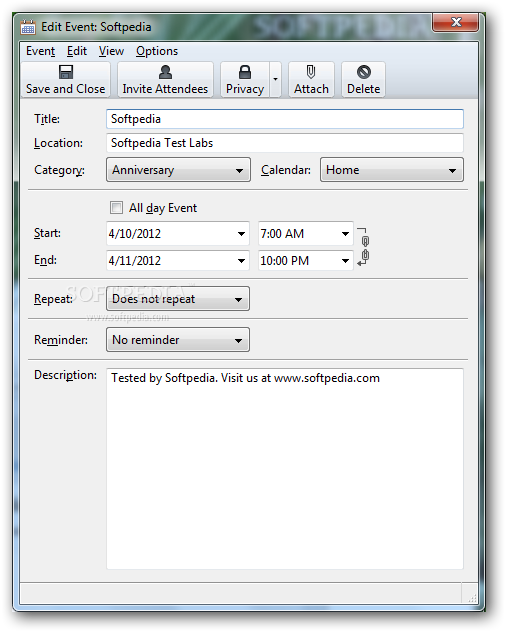The image size is (506, 632).
Task: Close the Edit Event window
Action: pyautogui.click(x=456, y=22)
